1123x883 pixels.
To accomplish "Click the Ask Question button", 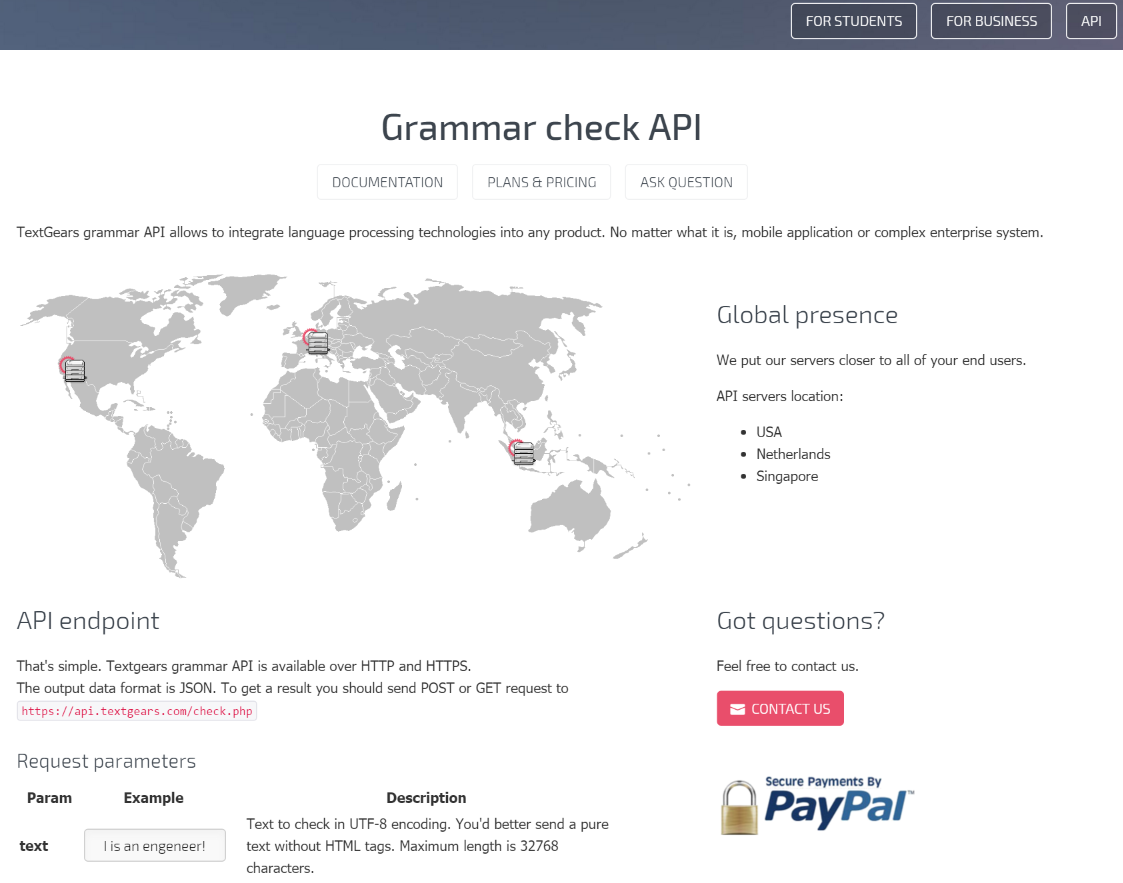I will pyautogui.click(x=686, y=182).
